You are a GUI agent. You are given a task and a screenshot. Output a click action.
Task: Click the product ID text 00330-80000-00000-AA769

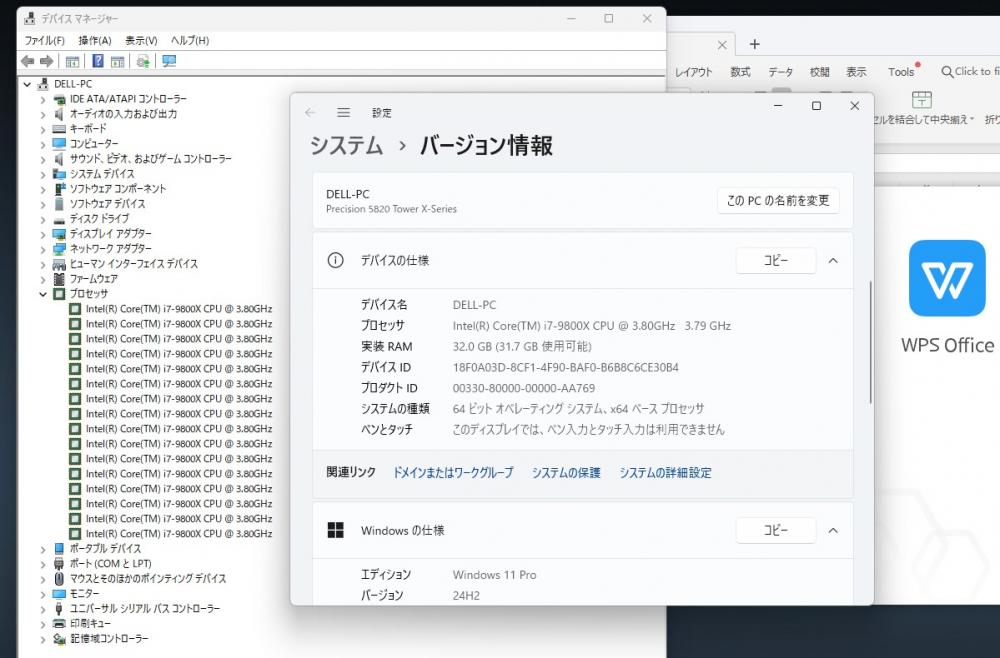pyautogui.click(x=524, y=388)
